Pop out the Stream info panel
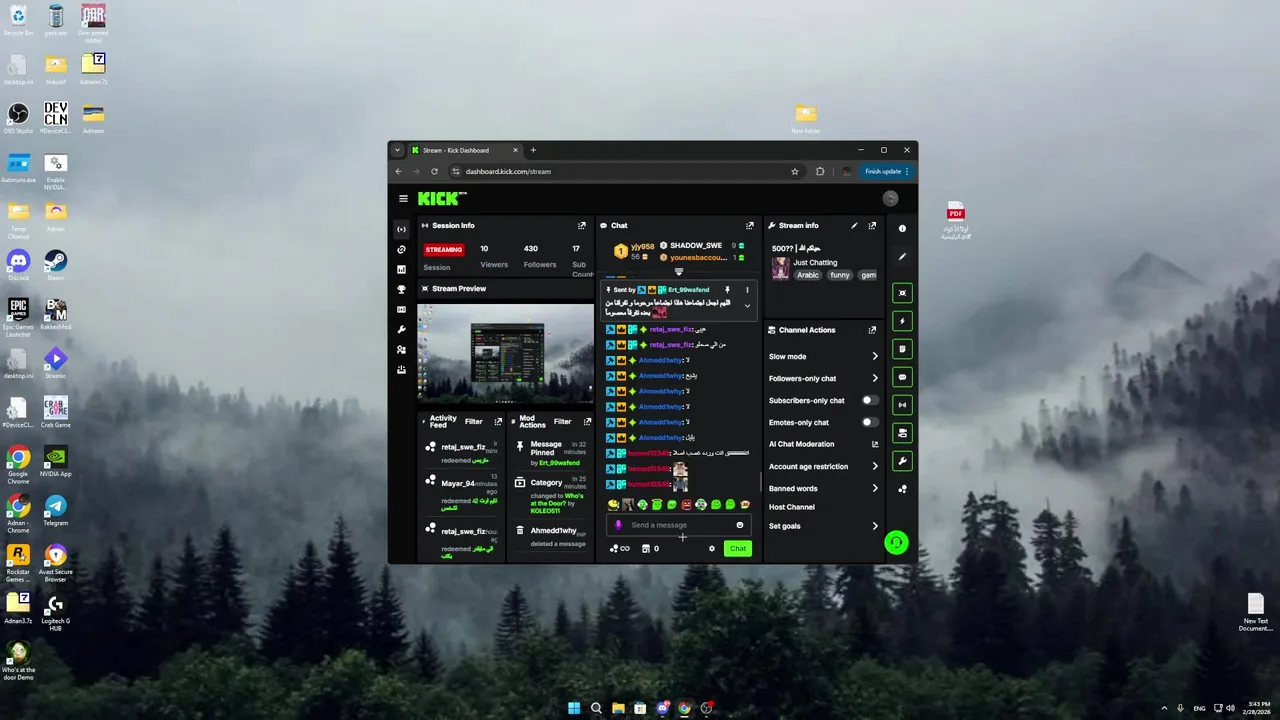 tap(872, 226)
